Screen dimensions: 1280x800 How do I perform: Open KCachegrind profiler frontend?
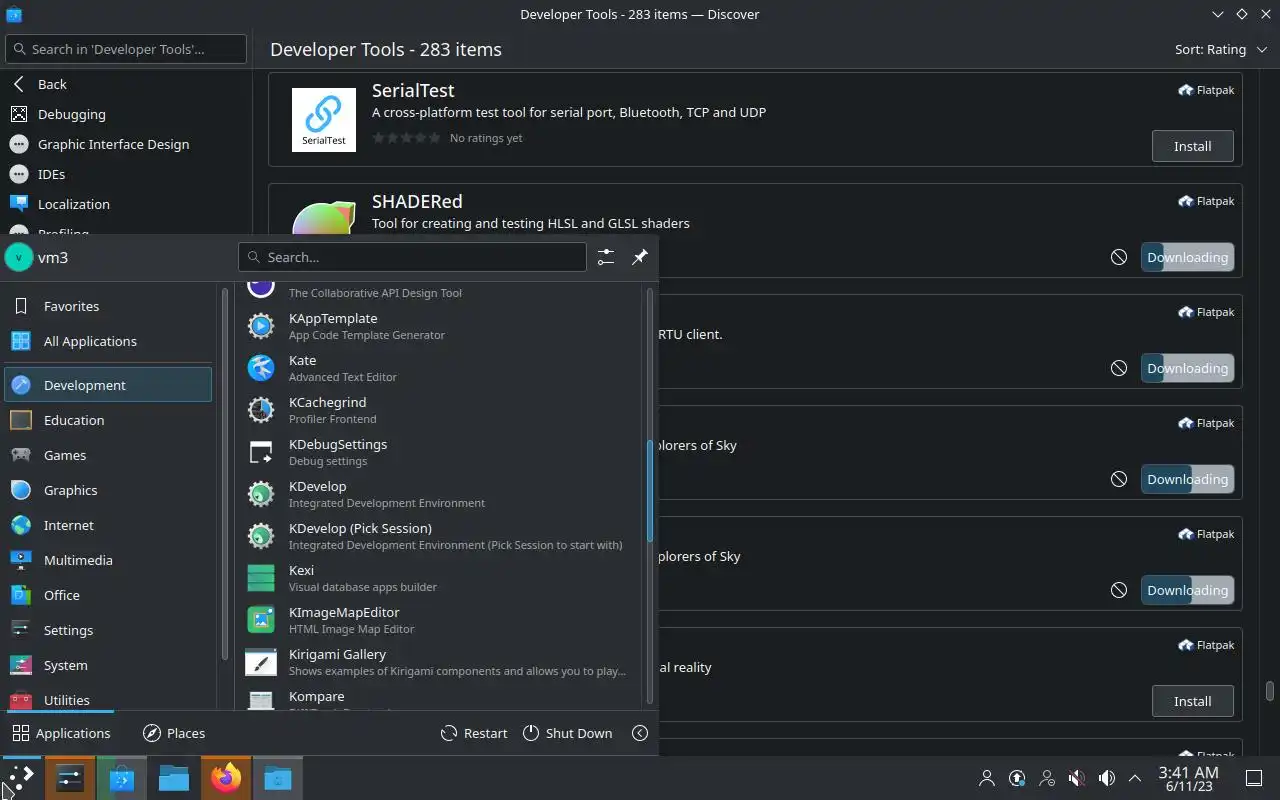click(440, 410)
